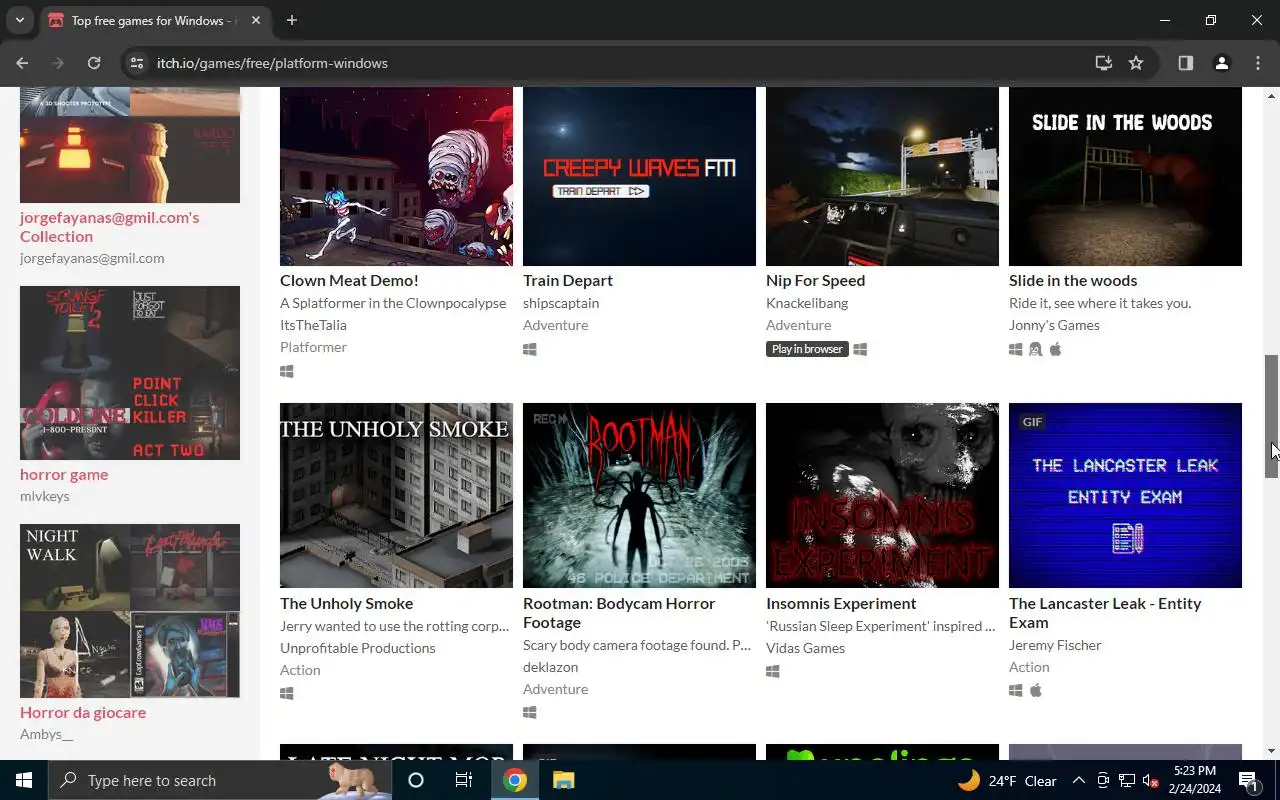Open Vidas Games author link

pyautogui.click(x=805, y=648)
